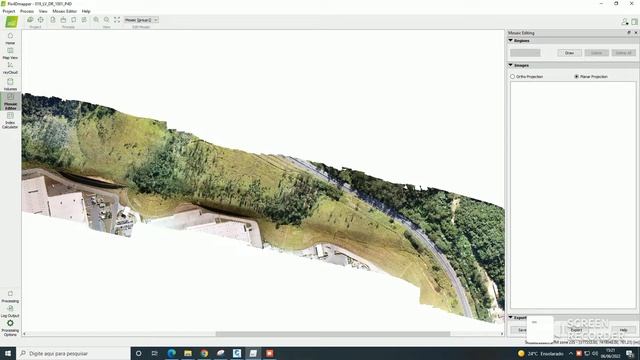Click the green Pix4D logo icon
Viewport: 640px width, 360px height.
[x=11, y=22]
